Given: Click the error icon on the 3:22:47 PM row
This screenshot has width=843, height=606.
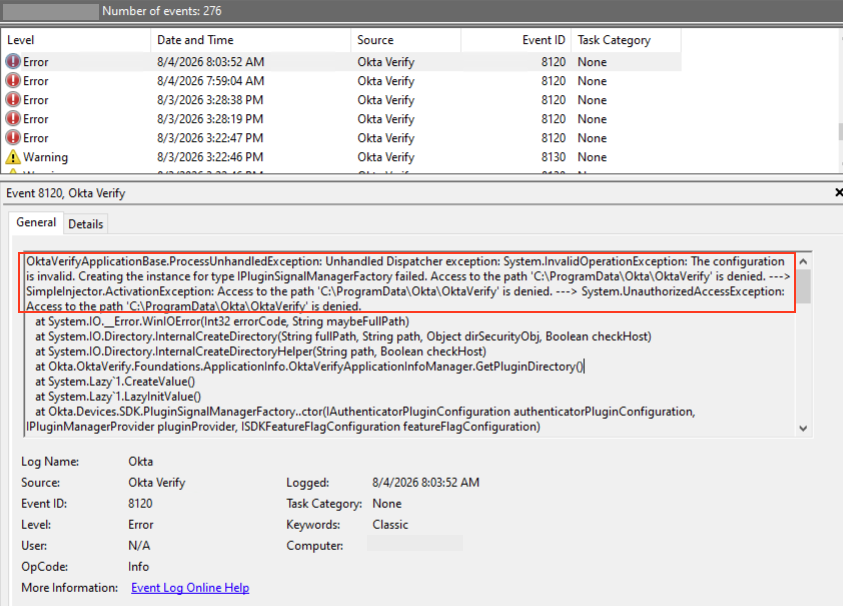Looking at the screenshot, I should coord(13,138).
